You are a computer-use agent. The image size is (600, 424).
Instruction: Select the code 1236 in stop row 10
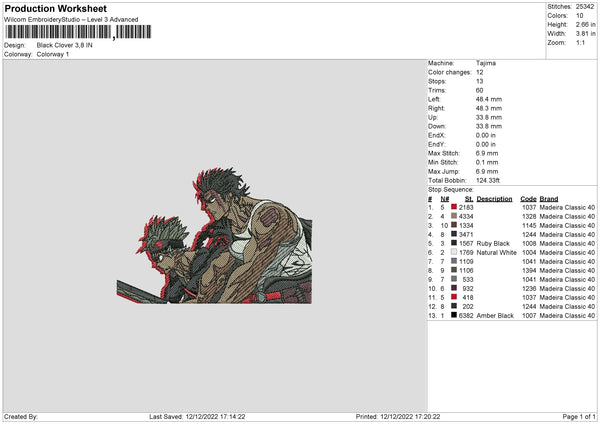pos(529,289)
